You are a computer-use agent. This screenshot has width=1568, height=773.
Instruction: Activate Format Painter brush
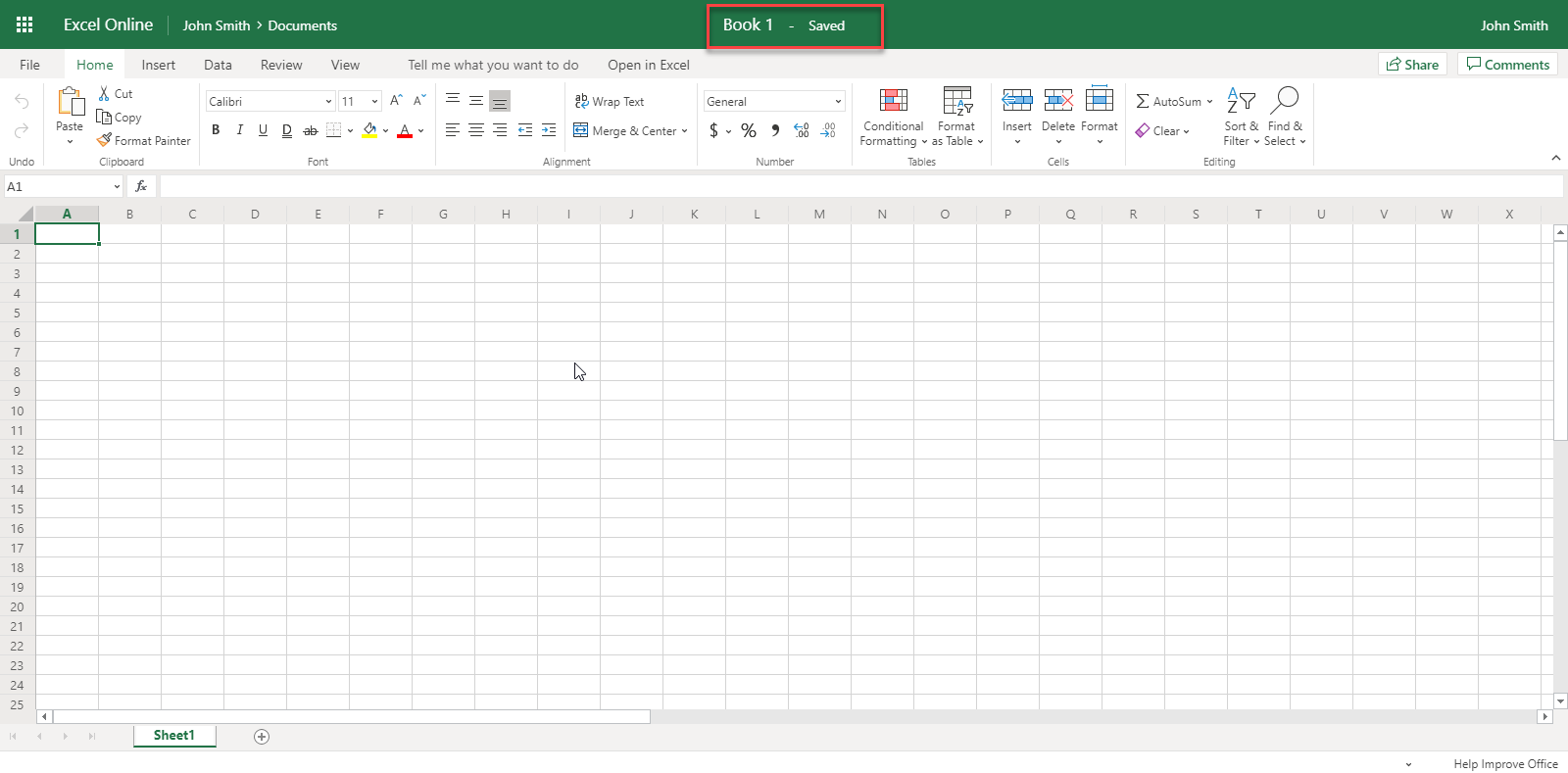coord(104,140)
